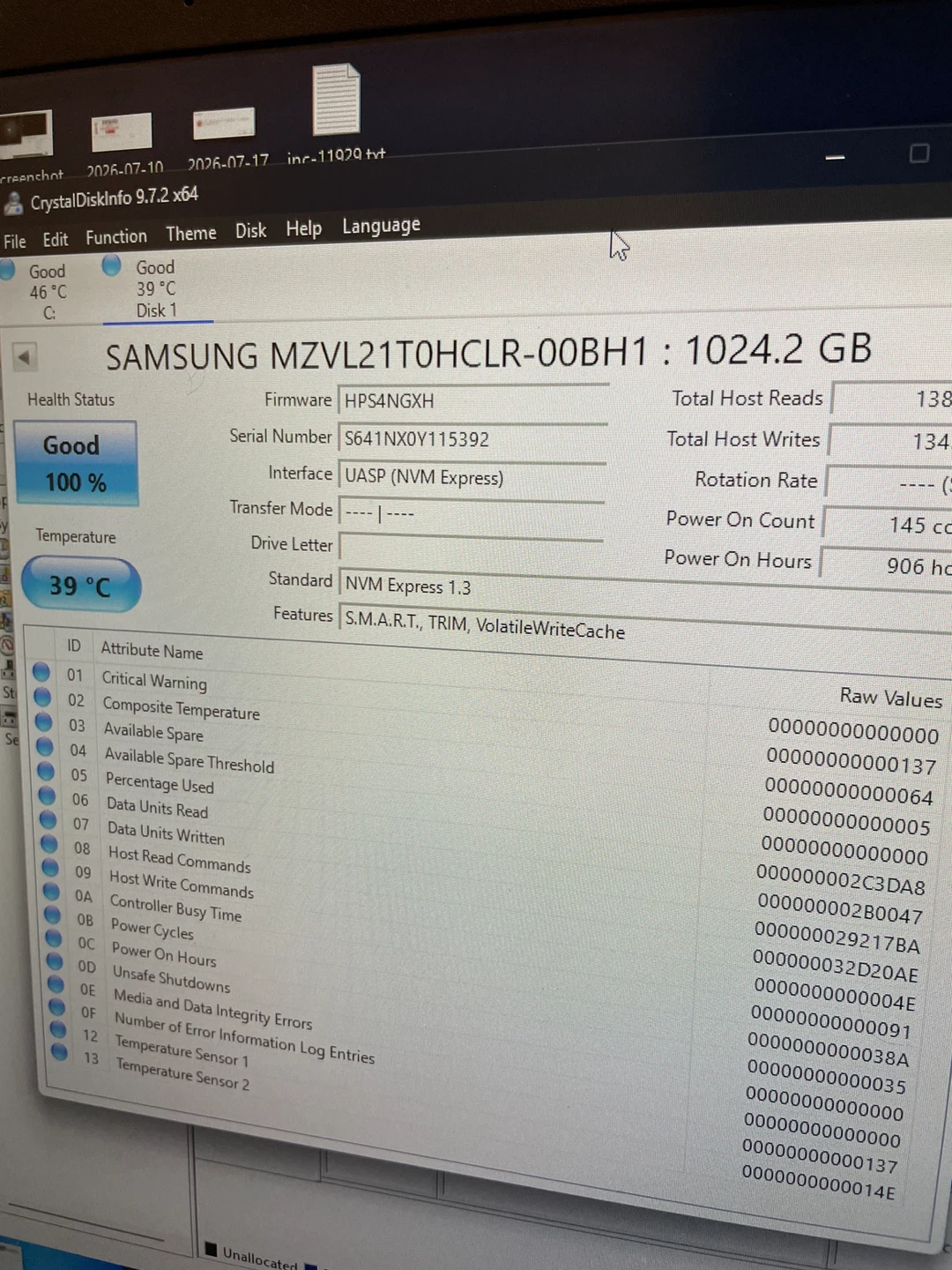
Task: Click the Disk 1 blue status circle
Action: tap(111, 265)
